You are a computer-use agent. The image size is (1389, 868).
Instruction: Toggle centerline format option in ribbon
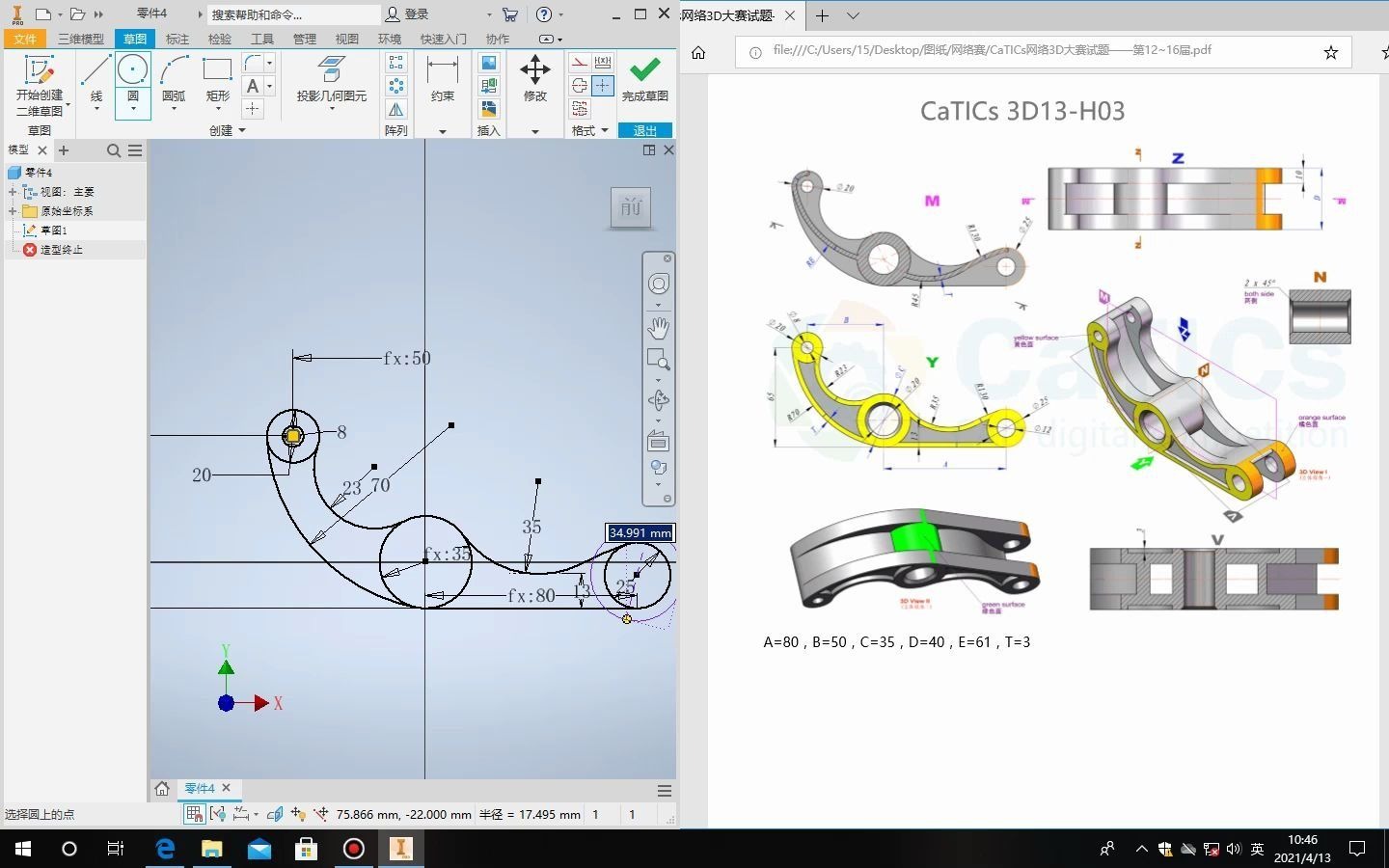[x=580, y=86]
